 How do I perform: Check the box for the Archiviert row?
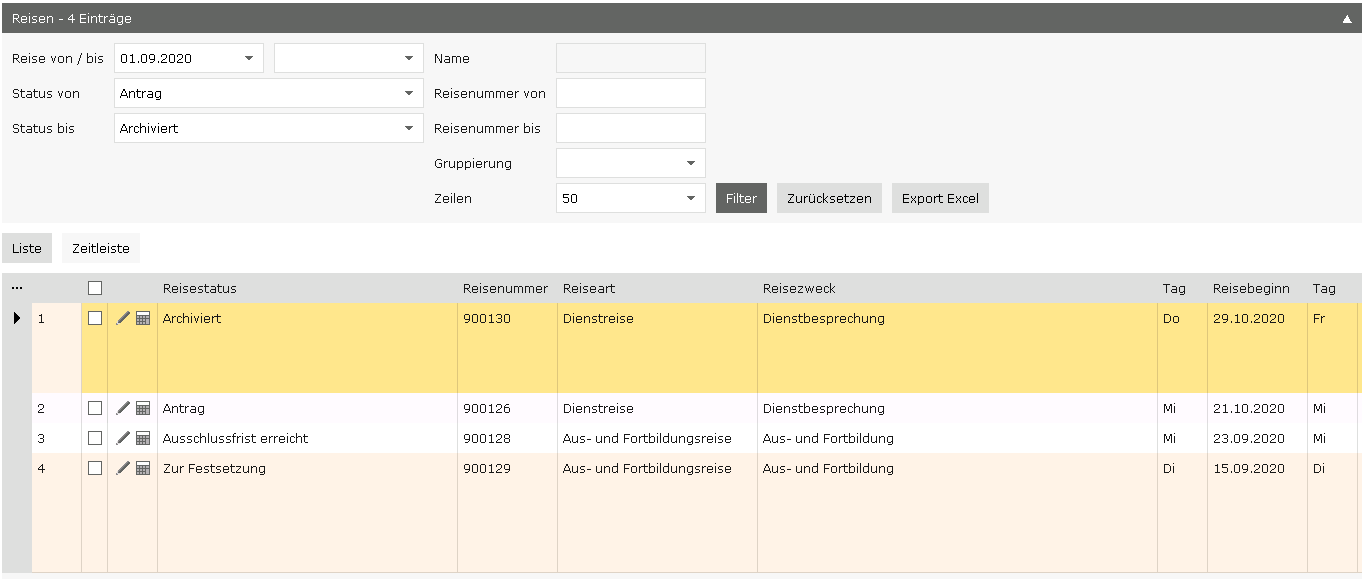[x=95, y=318]
